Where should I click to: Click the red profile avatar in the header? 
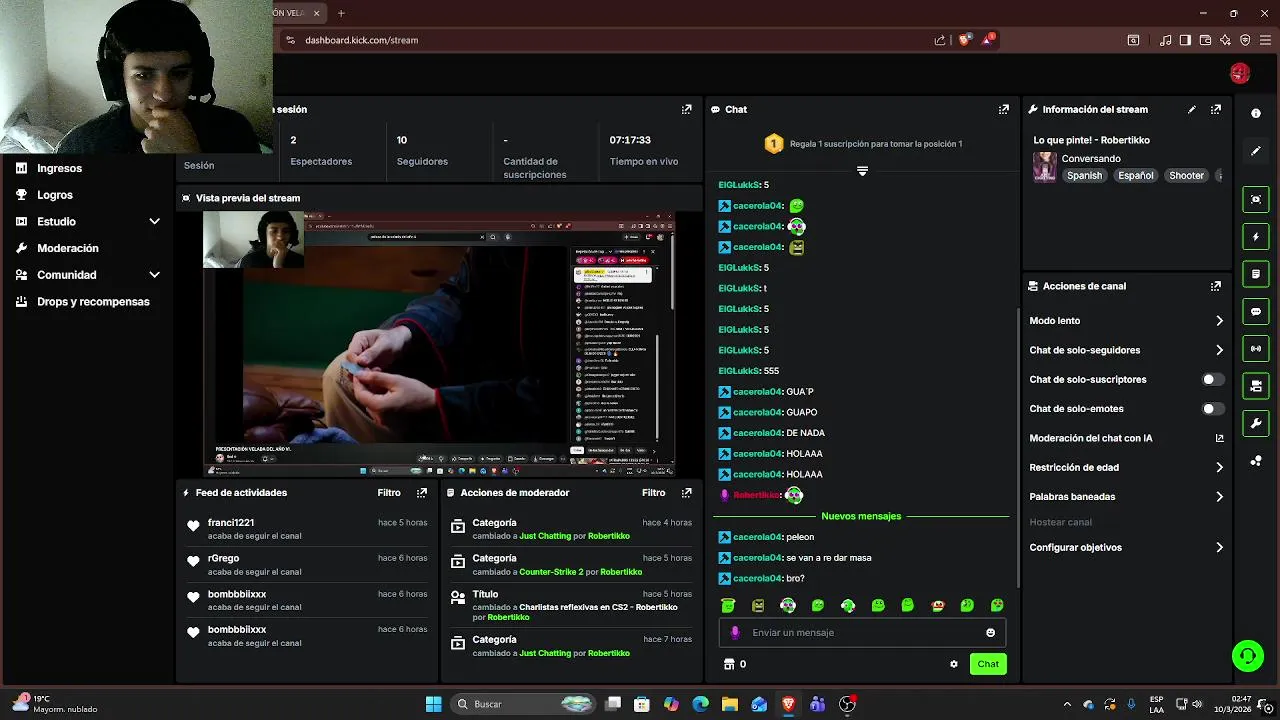click(x=1240, y=73)
